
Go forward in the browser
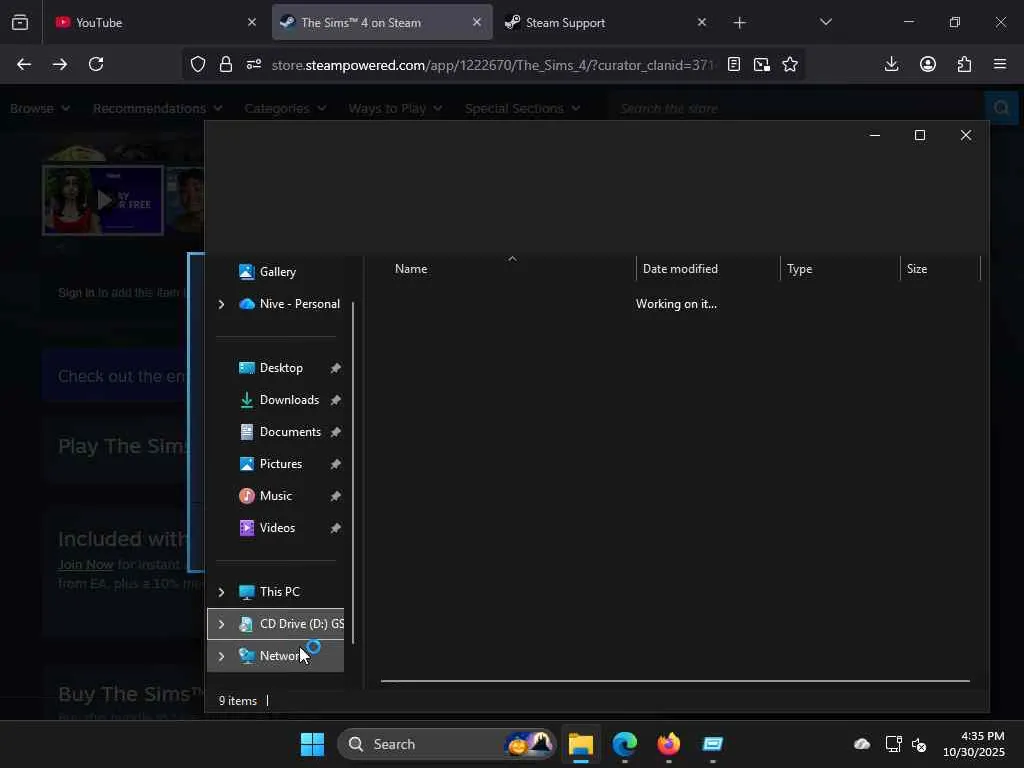(60, 64)
